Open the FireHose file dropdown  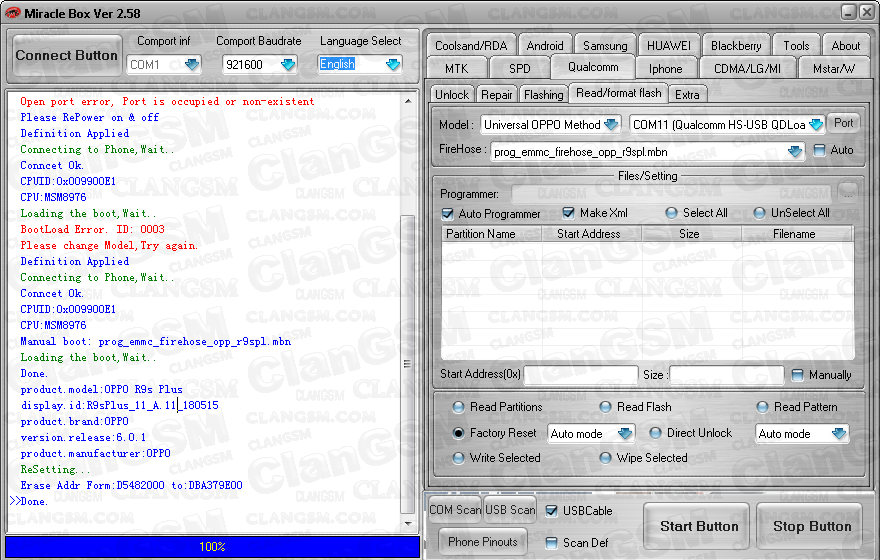click(795, 152)
